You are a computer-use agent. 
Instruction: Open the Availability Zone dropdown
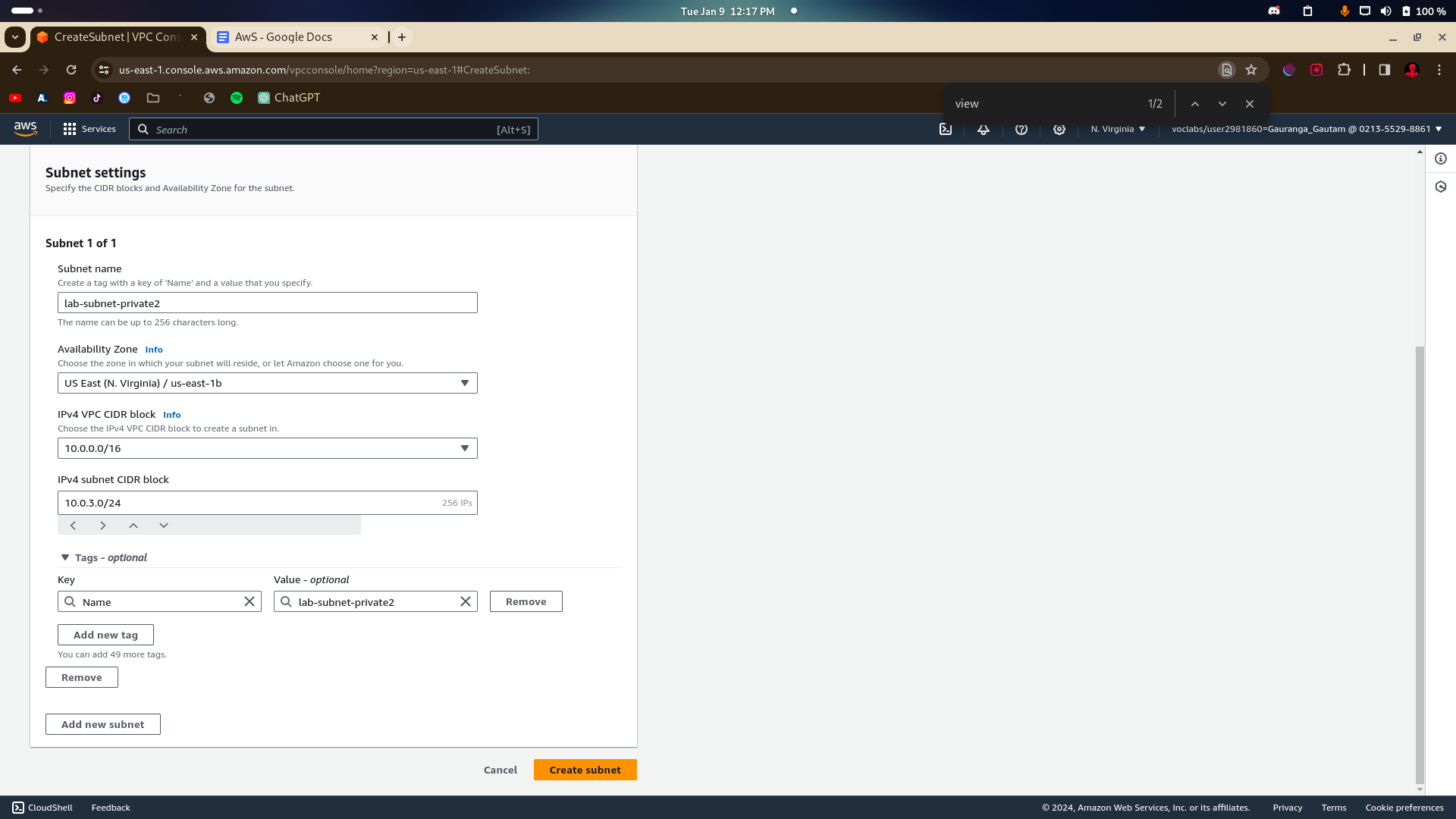click(x=267, y=383)
